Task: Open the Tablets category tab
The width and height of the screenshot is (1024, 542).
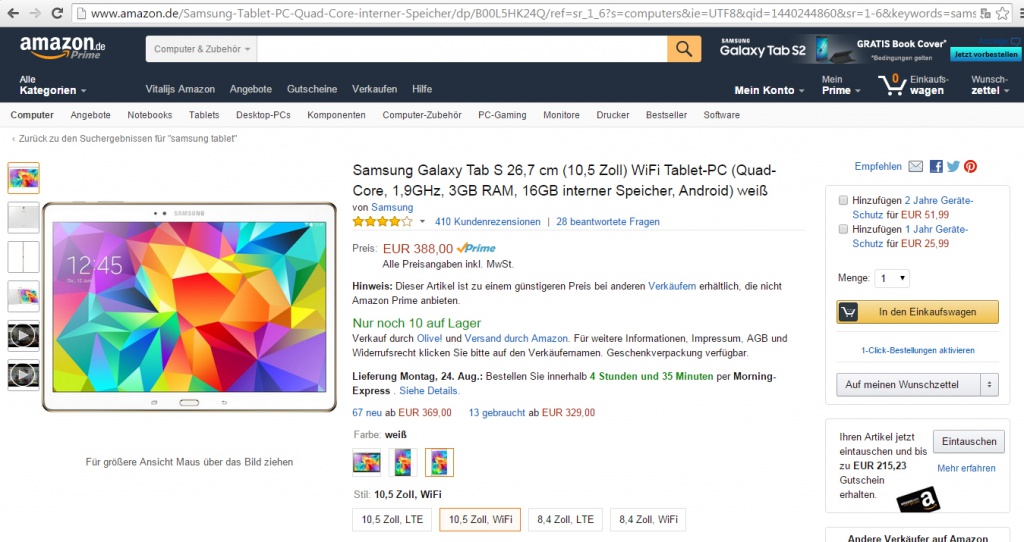Action: 204,115
